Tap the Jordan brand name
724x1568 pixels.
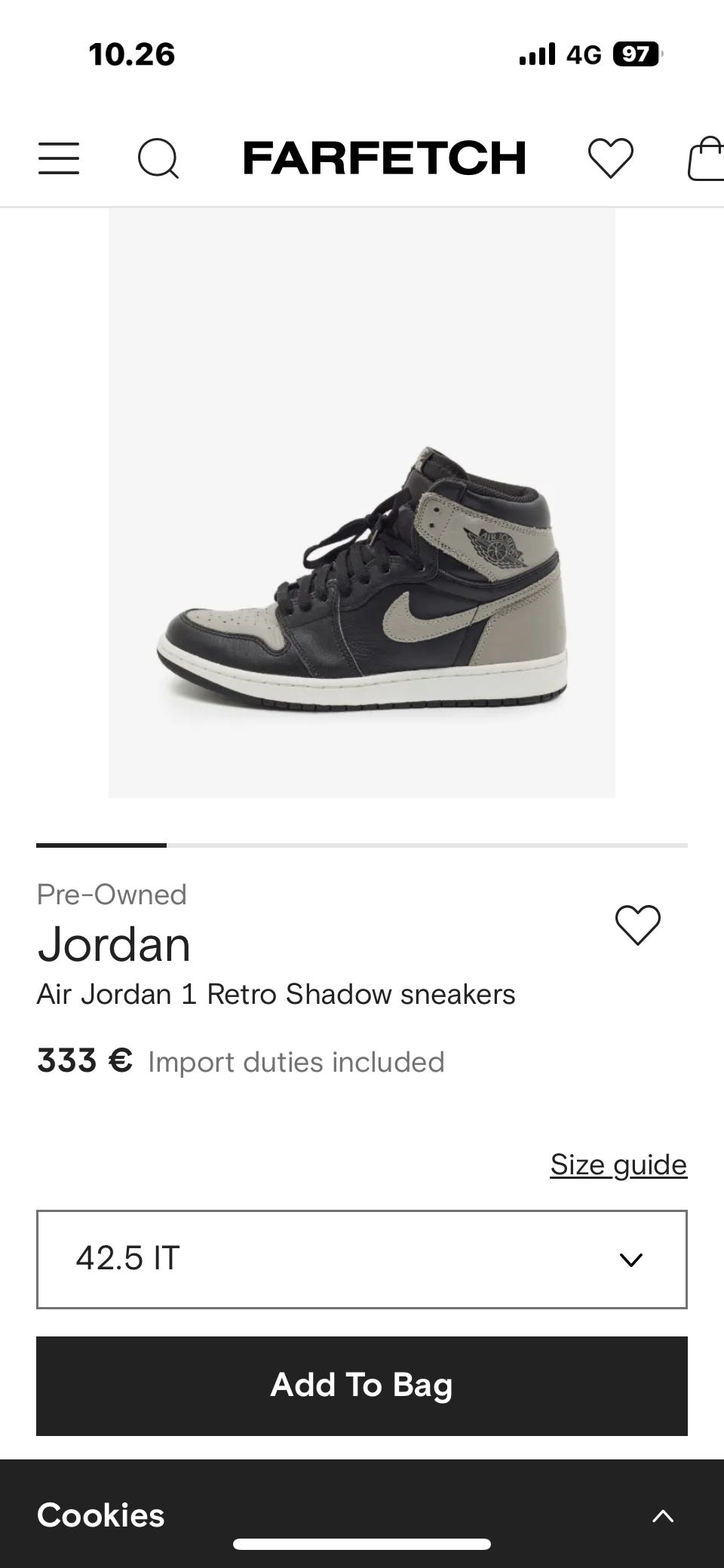coord(114,944)
